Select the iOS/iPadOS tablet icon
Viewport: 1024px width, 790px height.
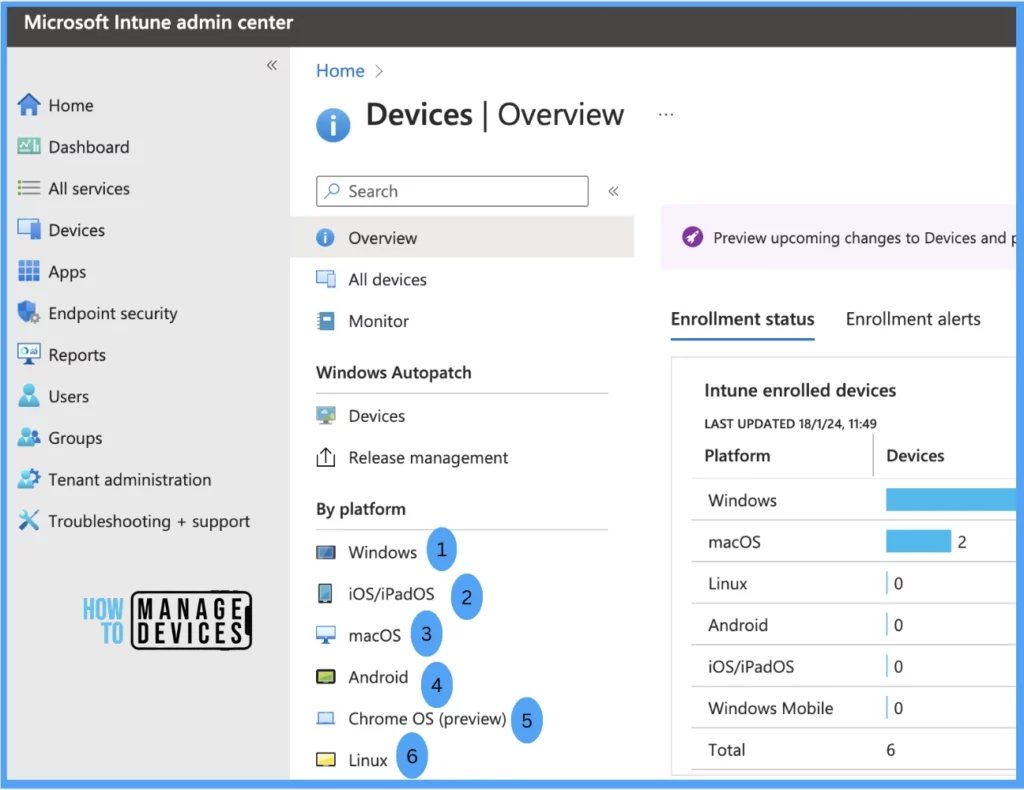click(325, 593)
